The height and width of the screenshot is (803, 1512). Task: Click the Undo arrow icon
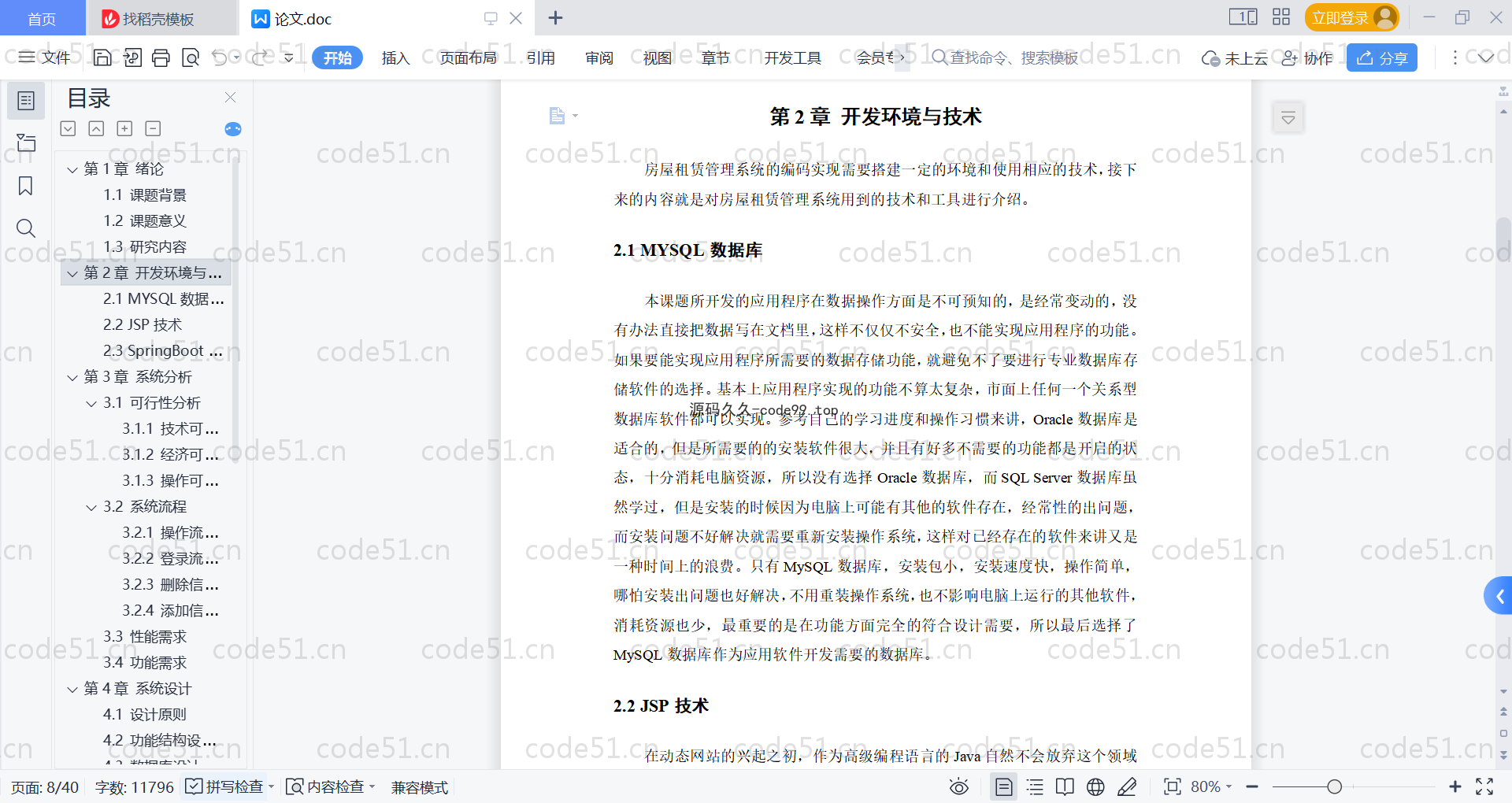click(x=220, y=57)
